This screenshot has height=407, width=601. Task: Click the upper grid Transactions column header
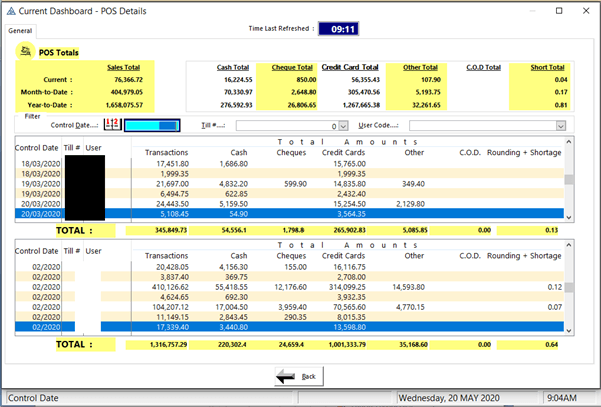pos(166,153)
